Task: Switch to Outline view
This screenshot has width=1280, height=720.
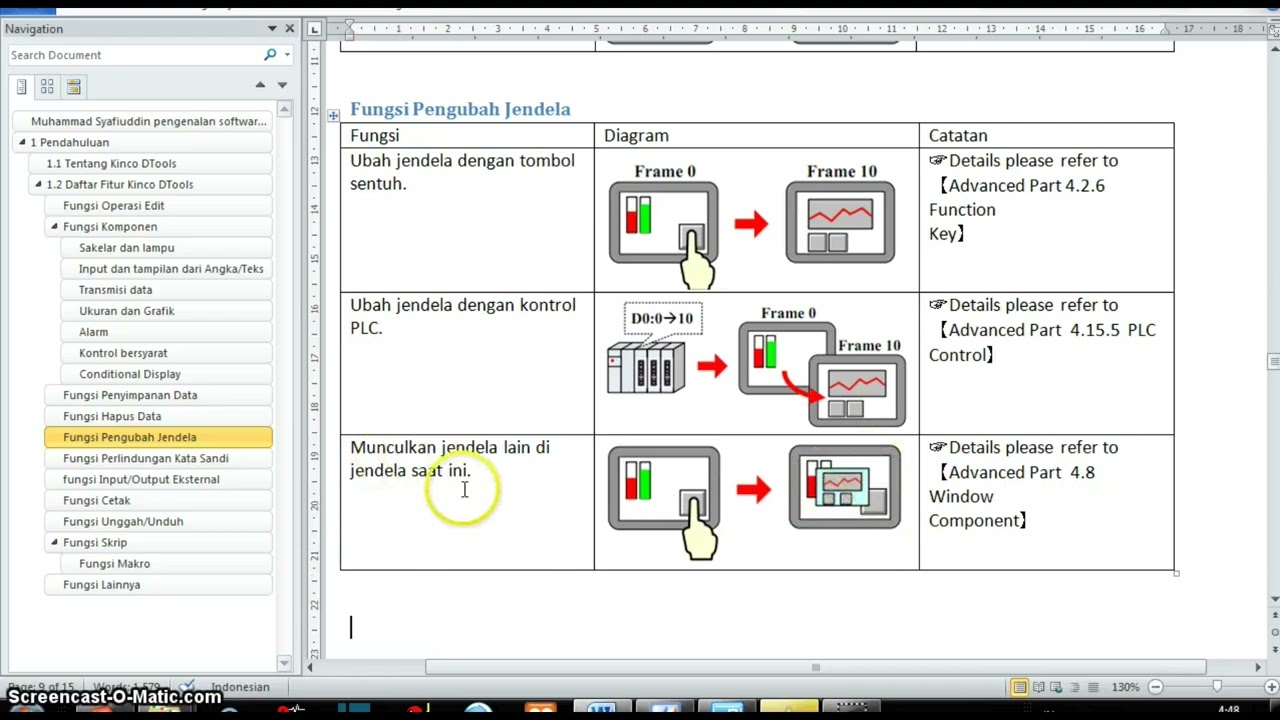Action: [x=1075, y=687]
